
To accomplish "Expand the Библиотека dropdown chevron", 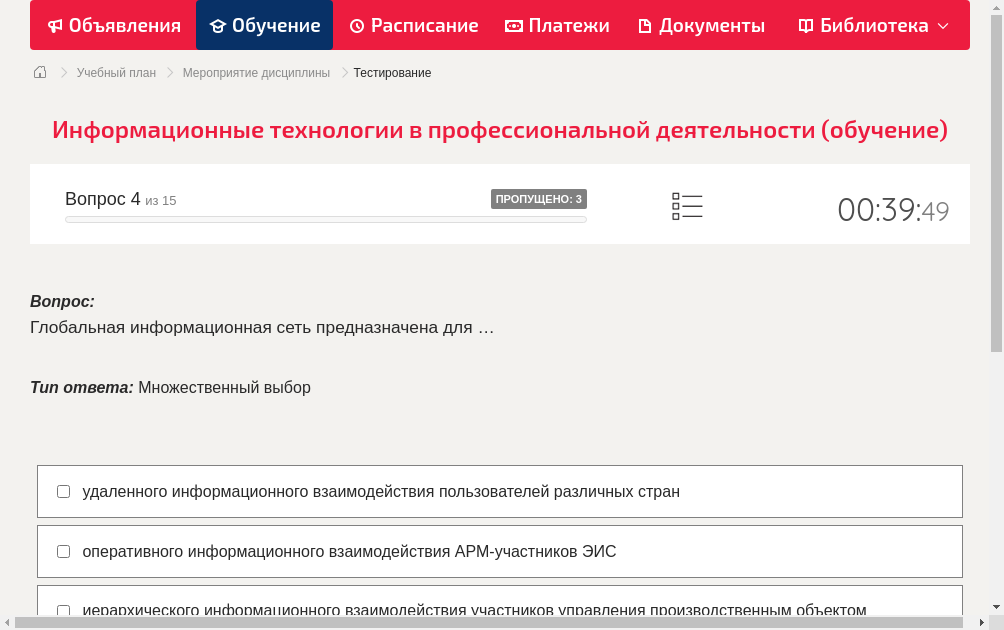I will [x=945, y=26].
